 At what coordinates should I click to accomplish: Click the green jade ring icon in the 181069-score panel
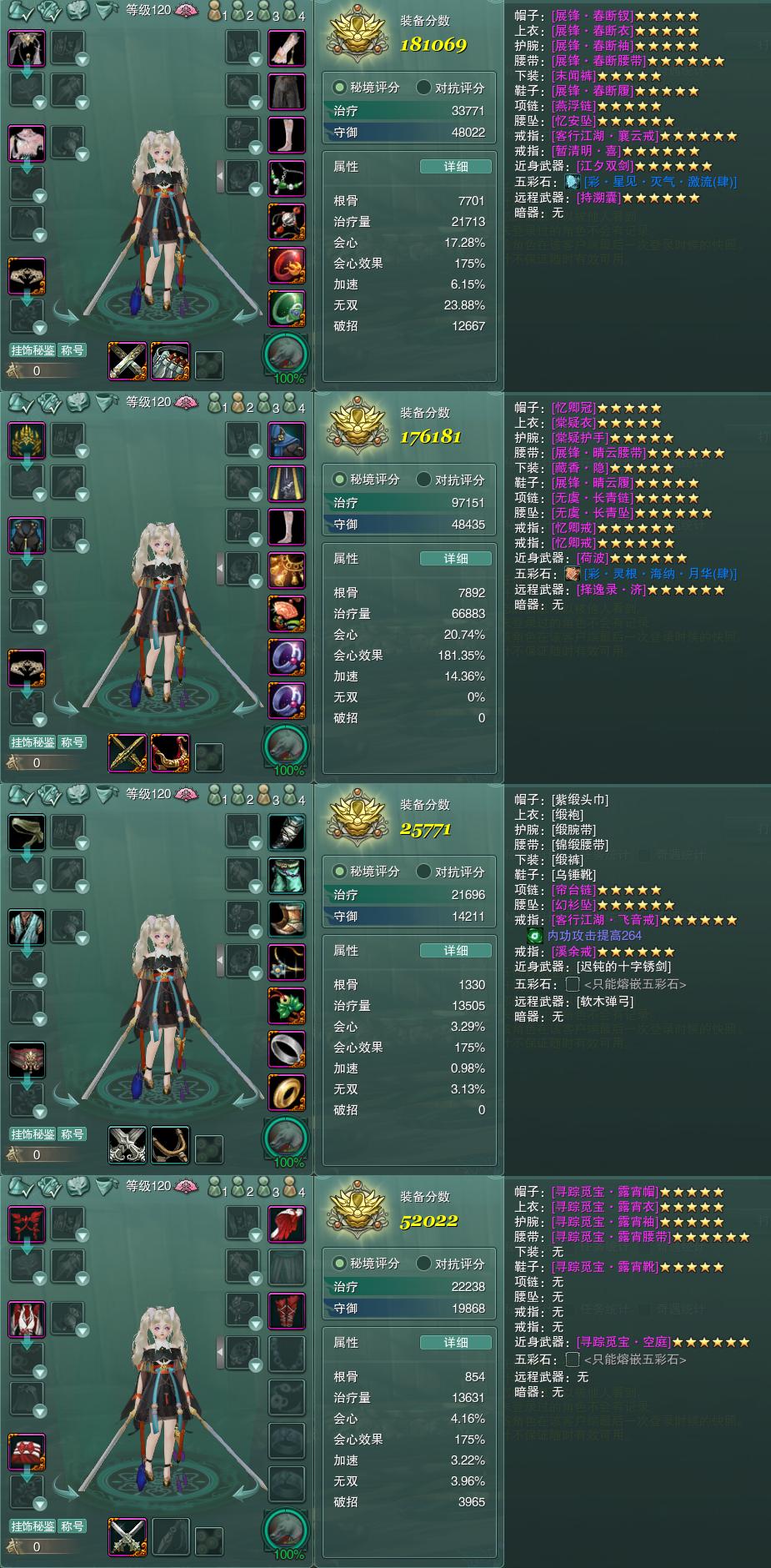[287, 309]
